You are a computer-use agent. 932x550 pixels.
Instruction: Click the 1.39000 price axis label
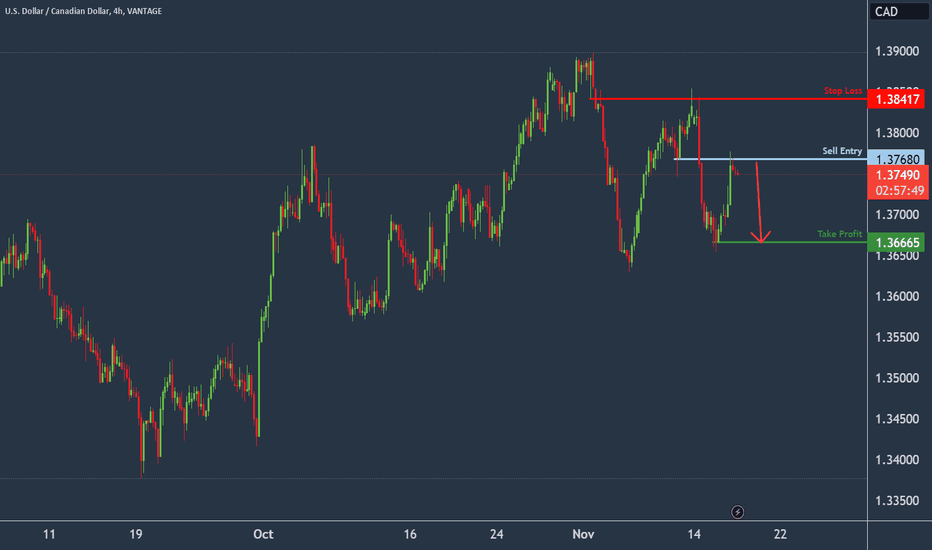pyautogui.click(x=897, y=52)
